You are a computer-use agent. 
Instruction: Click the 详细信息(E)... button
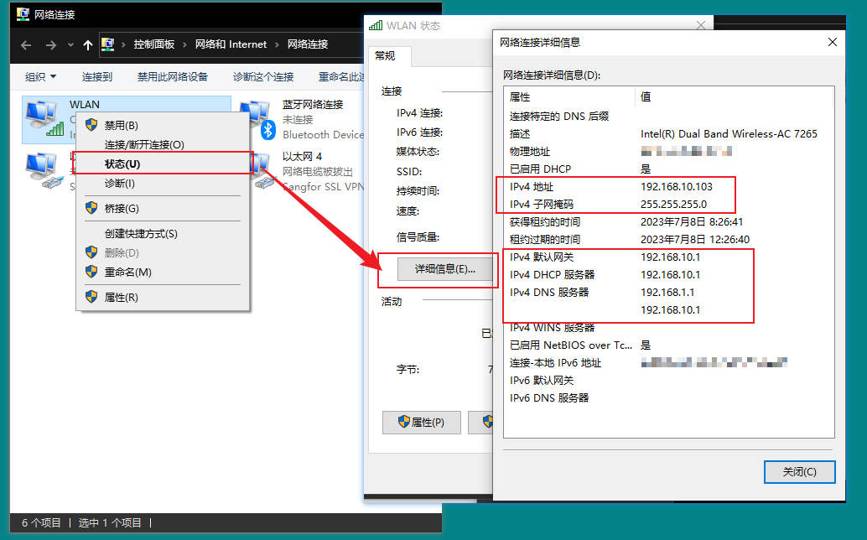[x=438, y=269]
